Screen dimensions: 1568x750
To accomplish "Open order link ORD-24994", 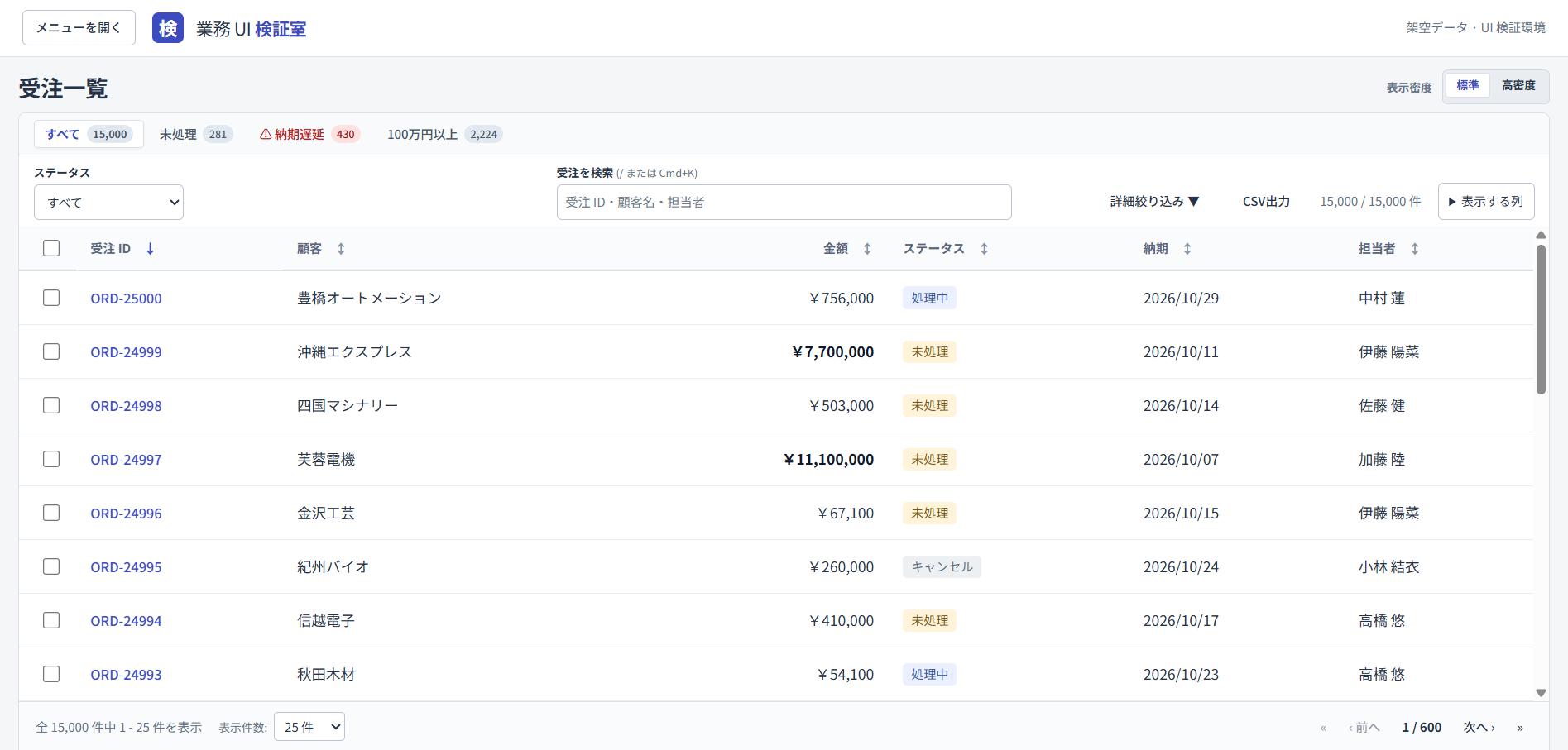I will 126,621.
